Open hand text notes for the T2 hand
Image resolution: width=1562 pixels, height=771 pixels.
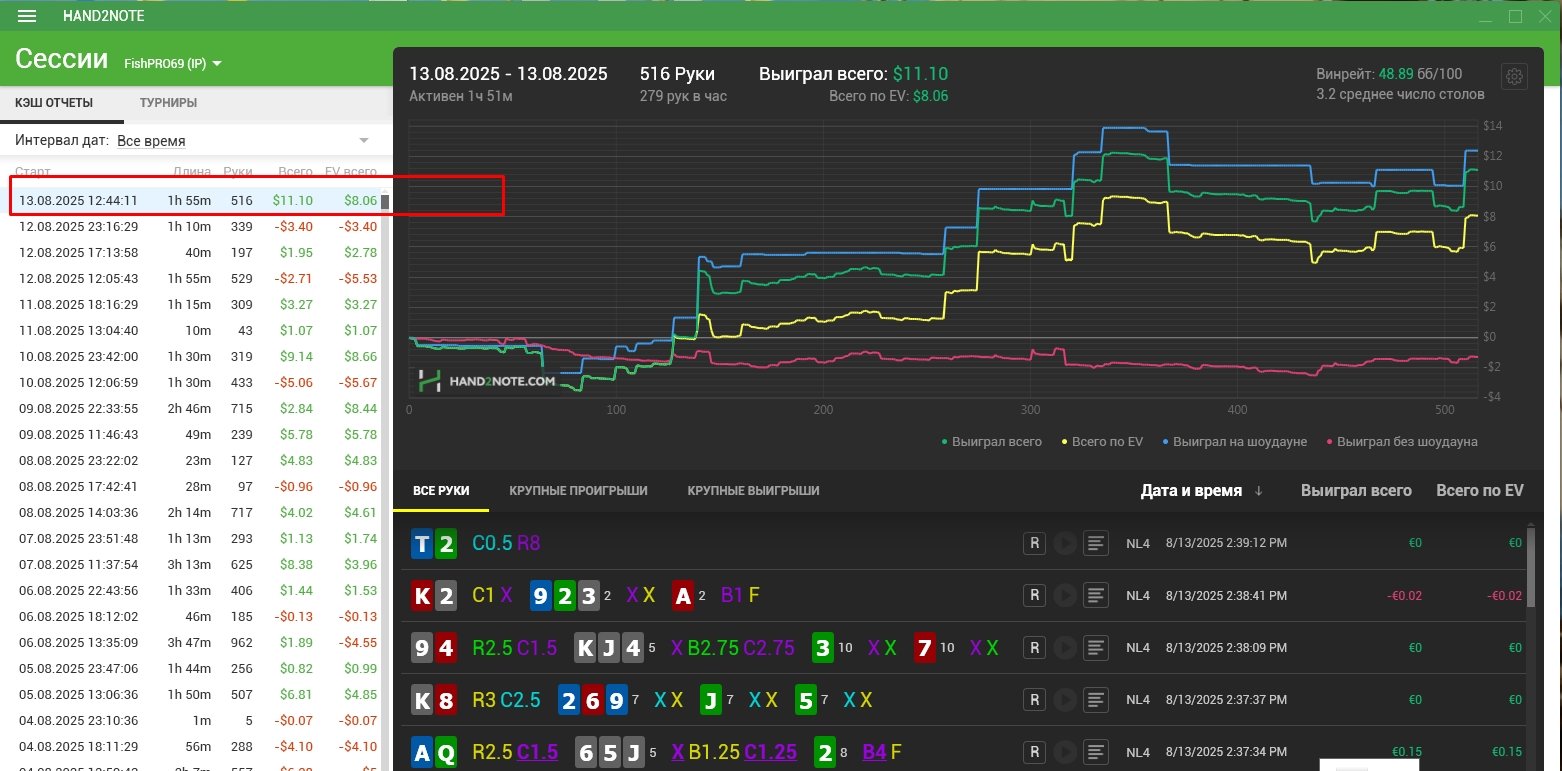coord(1097,543)
